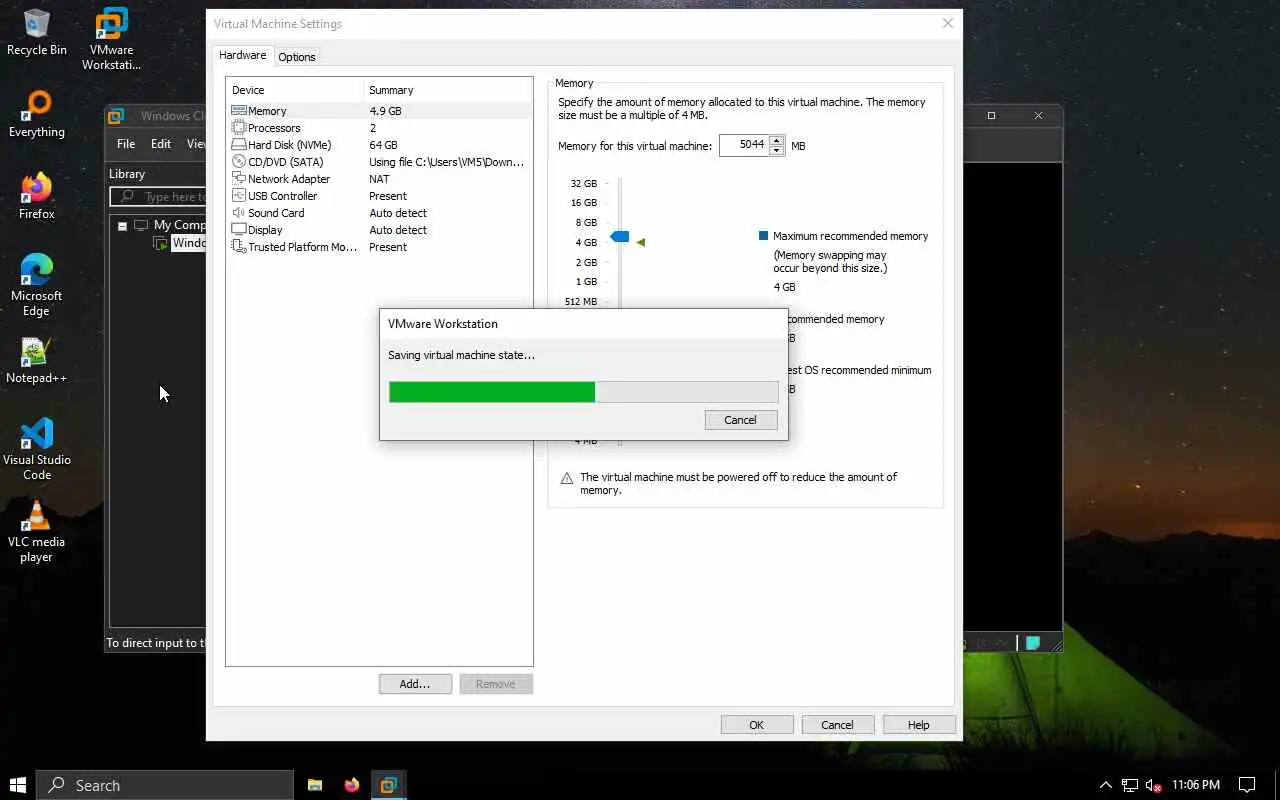1280x800 pixels.
Task: Click the 'Maximum recommended memory' legend label
Action: [x=850, y=236]
